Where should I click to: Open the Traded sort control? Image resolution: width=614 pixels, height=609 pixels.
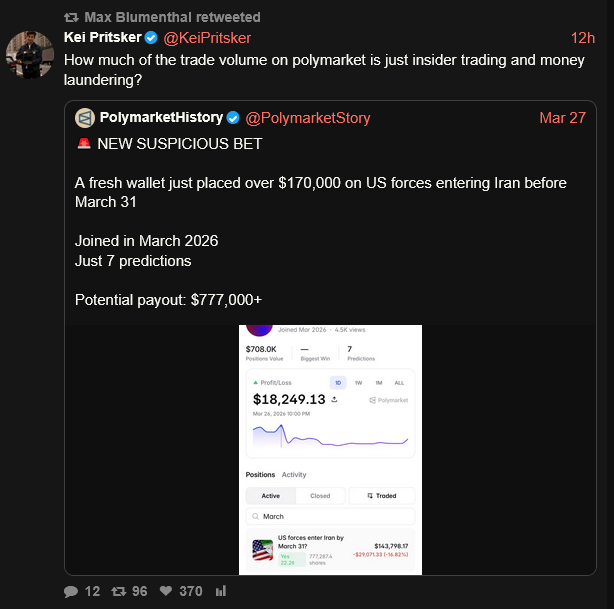pyautogui.click(x=381, y=495)
